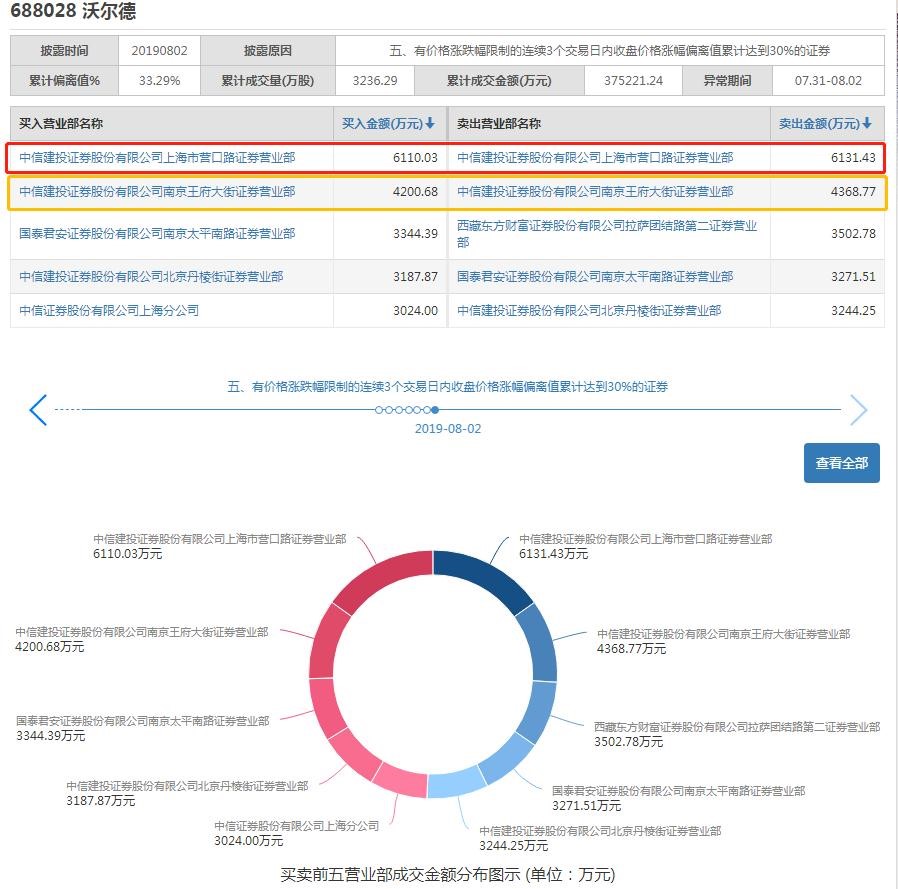This screenshot has width=898, height=889.
Task: Click the right arrow for the next date
Action: tap(858, 410)
